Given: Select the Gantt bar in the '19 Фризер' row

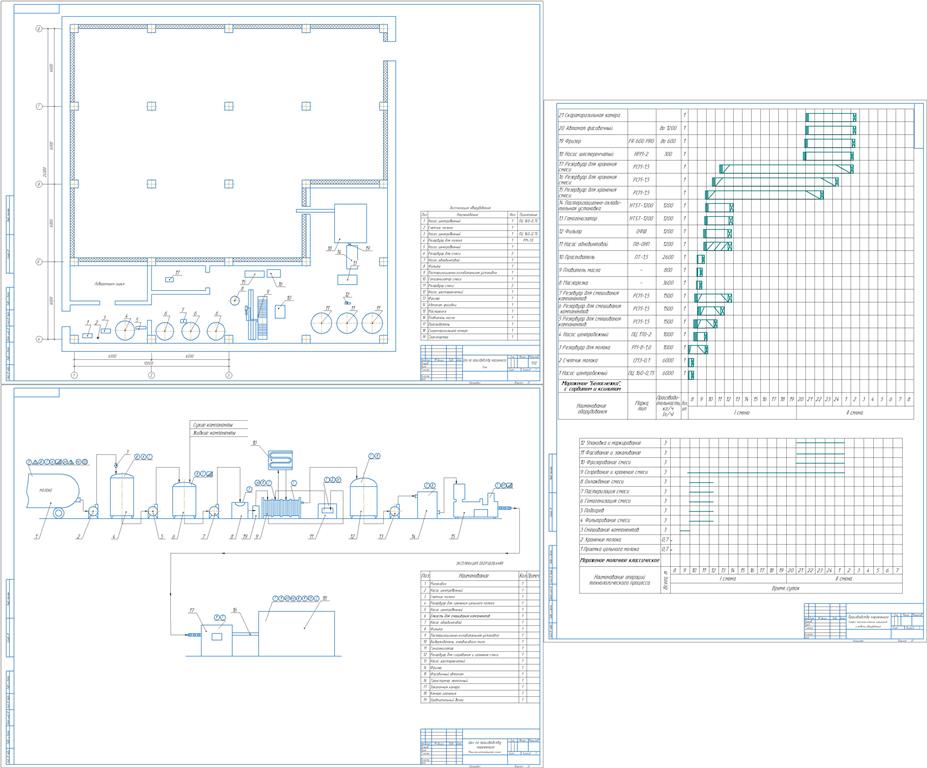Looking at the screenshot, I should pos(829,142).
